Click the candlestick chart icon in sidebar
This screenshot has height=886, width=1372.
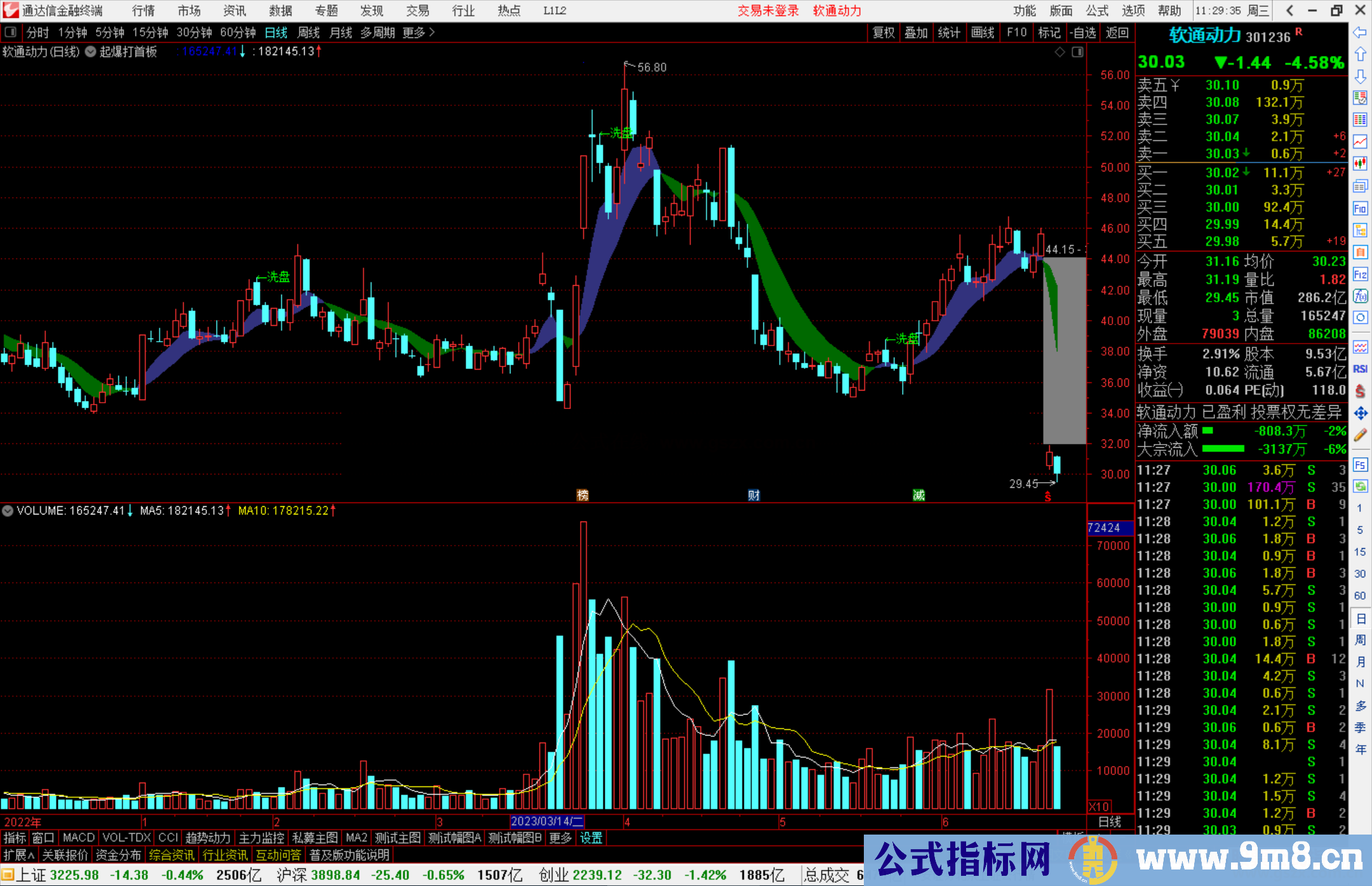[1360, 163]
